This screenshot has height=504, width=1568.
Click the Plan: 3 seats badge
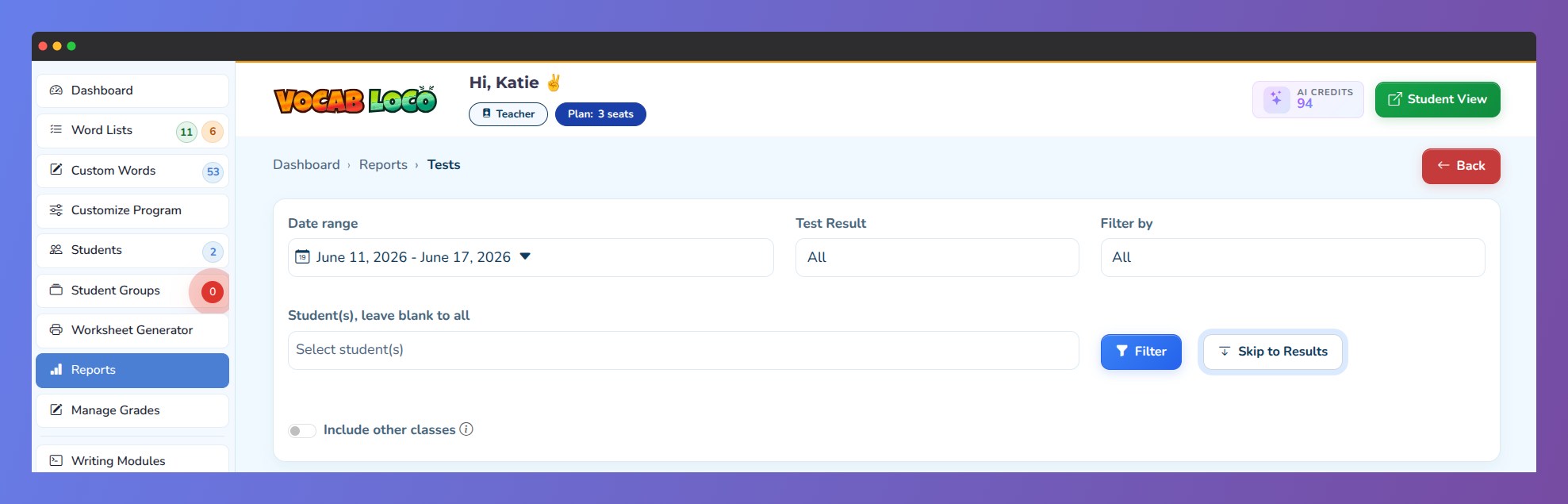pyautogui.click(x=600, y=114)
